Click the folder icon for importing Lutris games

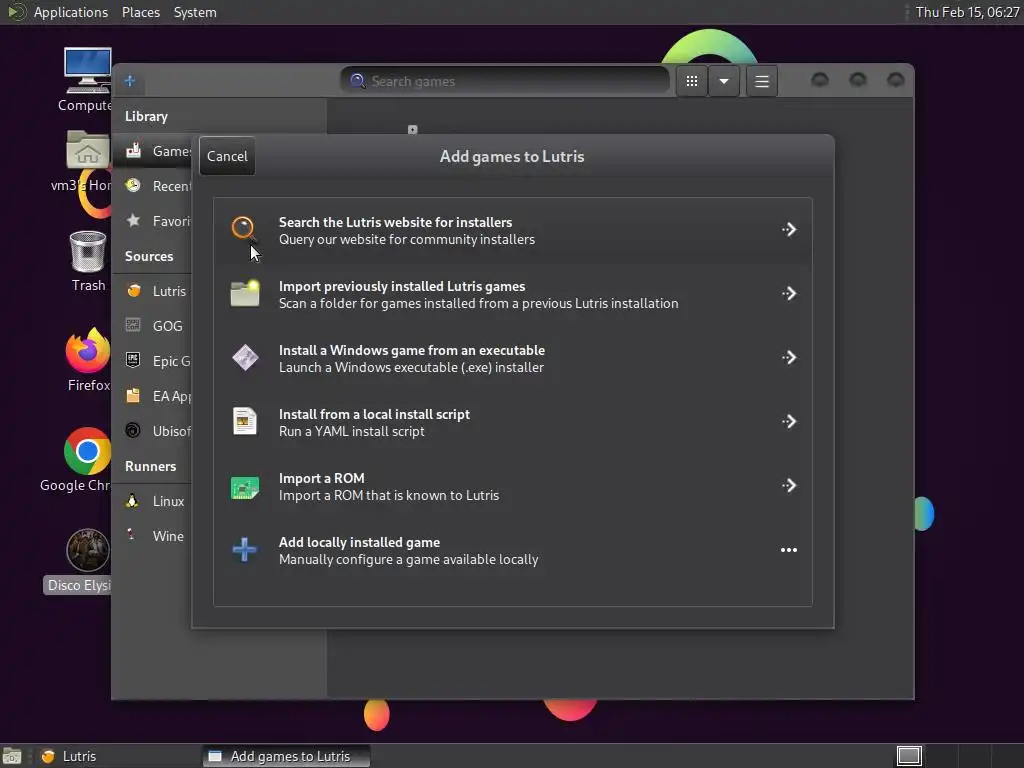point(245,294)
